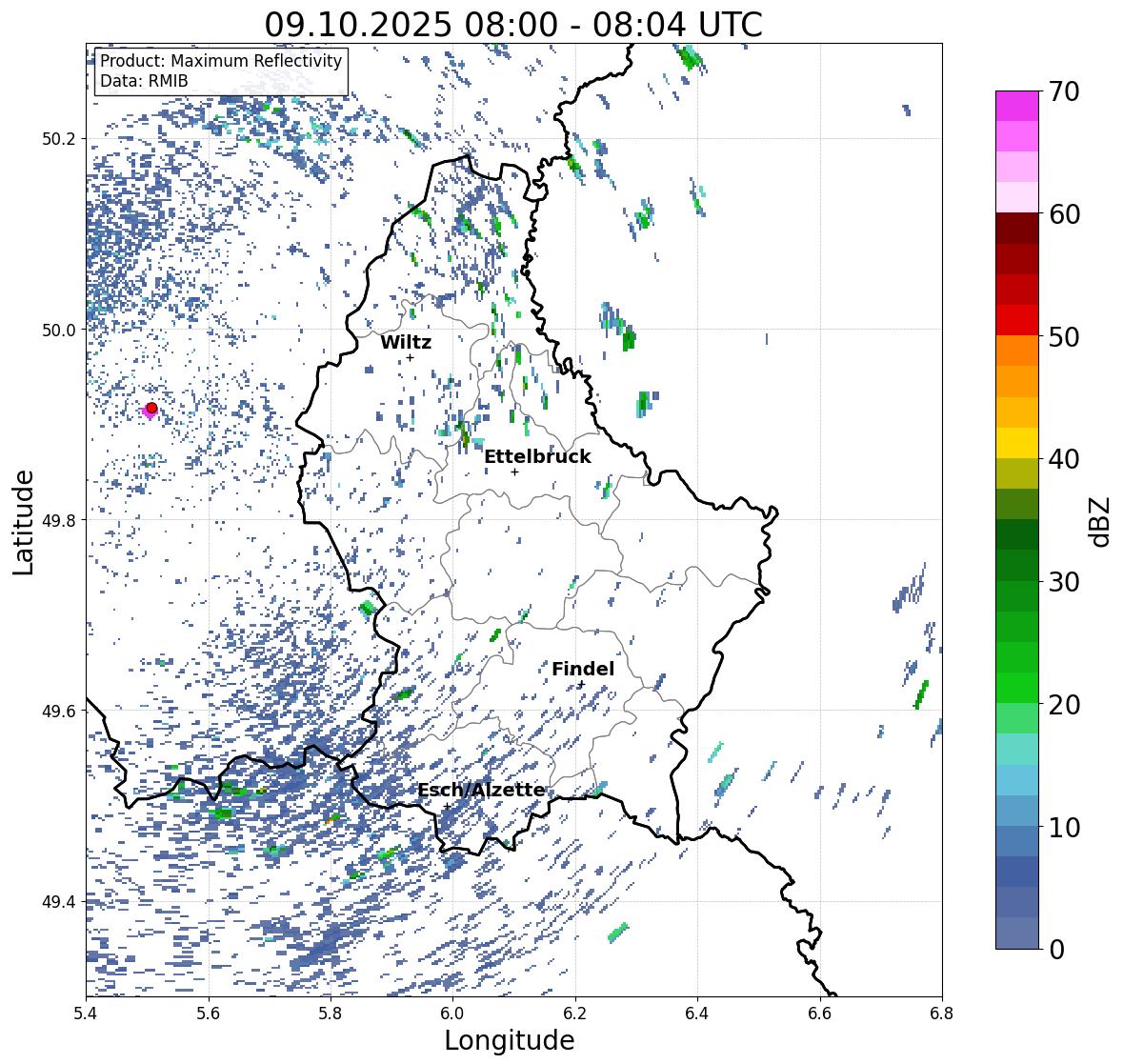Select the Esch/Alzette station label

481,791
